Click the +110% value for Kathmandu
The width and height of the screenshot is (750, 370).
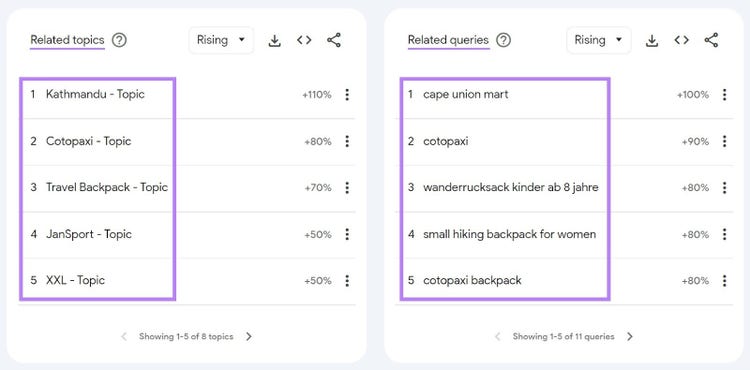(317, 95)
